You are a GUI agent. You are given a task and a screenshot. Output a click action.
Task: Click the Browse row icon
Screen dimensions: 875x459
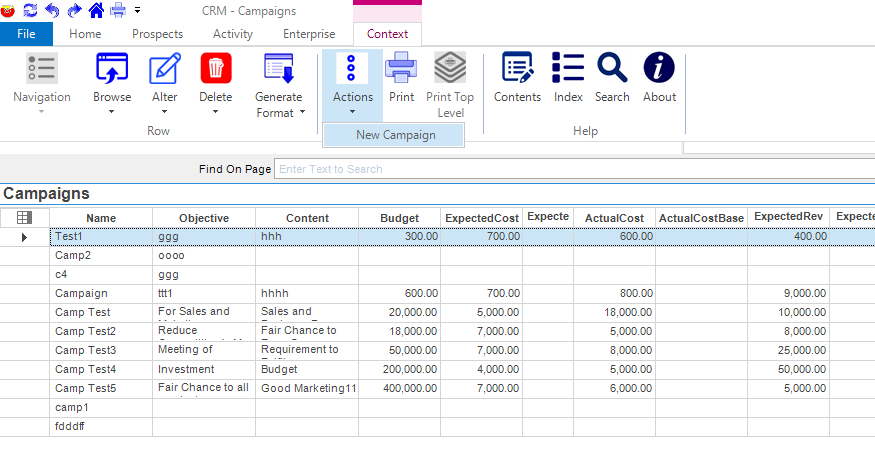(x=112, y=68)
